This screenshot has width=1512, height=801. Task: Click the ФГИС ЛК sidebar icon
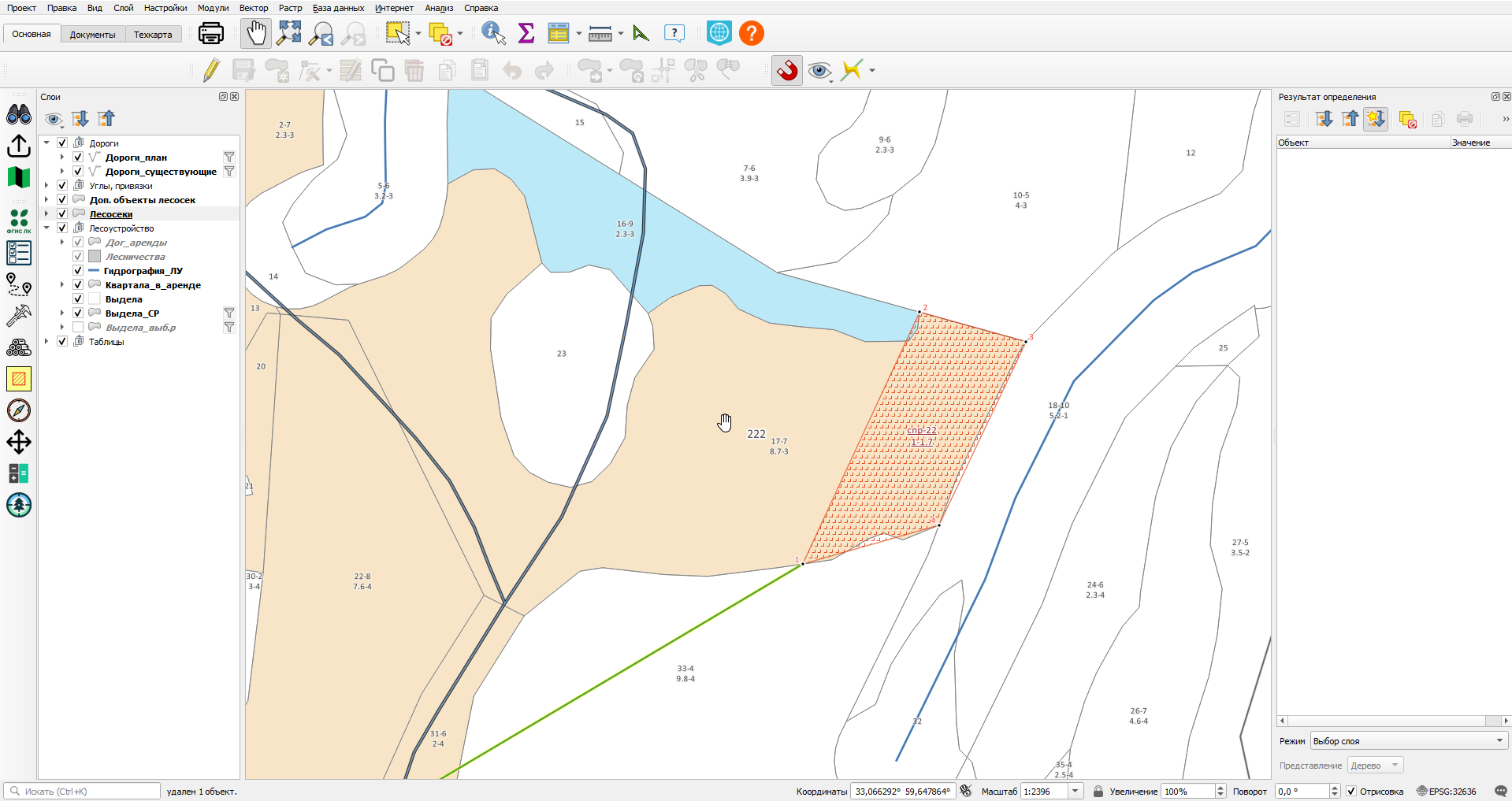(19, 221)
